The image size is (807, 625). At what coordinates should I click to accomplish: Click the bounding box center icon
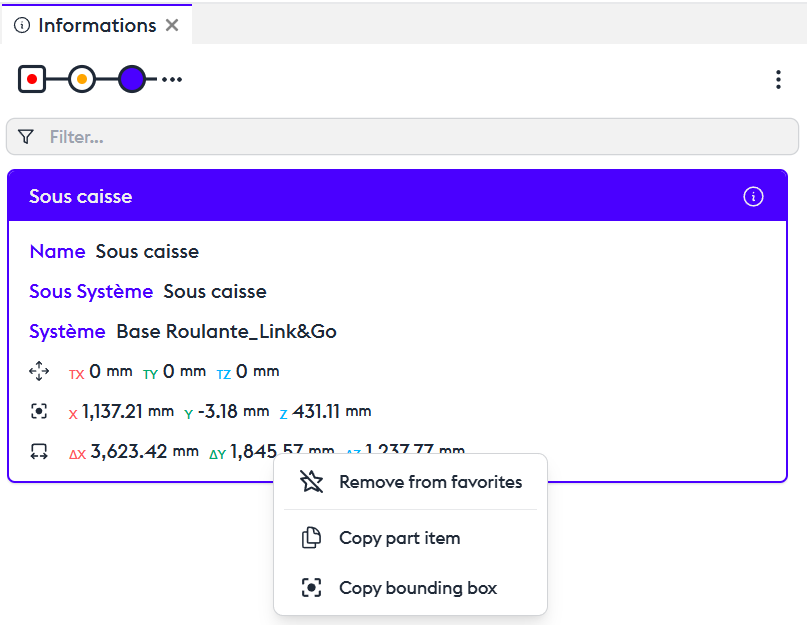pyautogui.click(x=39, y=411)
